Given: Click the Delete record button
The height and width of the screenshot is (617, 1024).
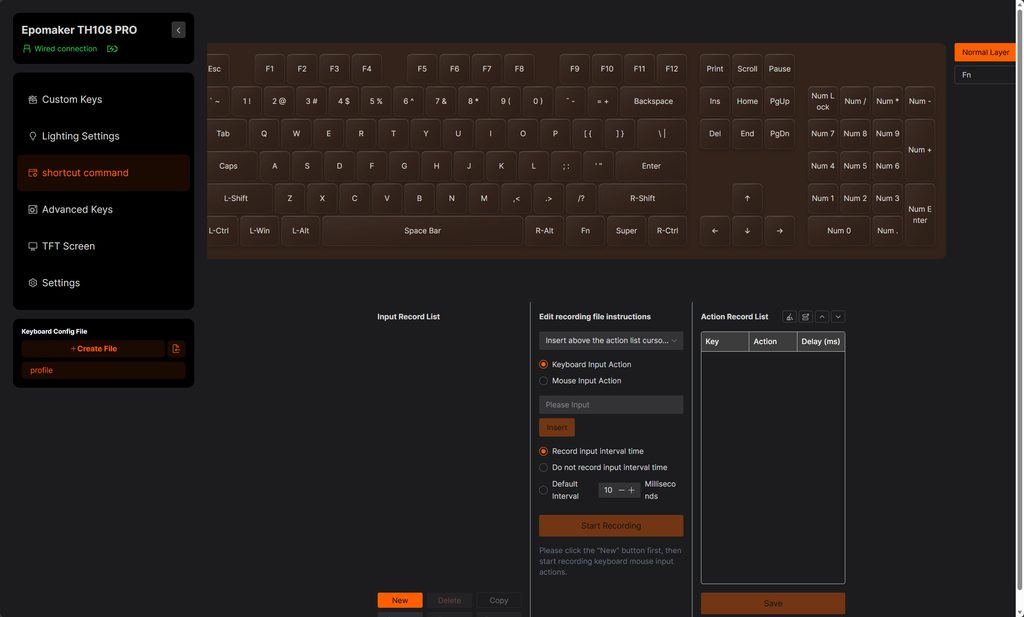Looking at the screenshot, I should click(449, 601).
